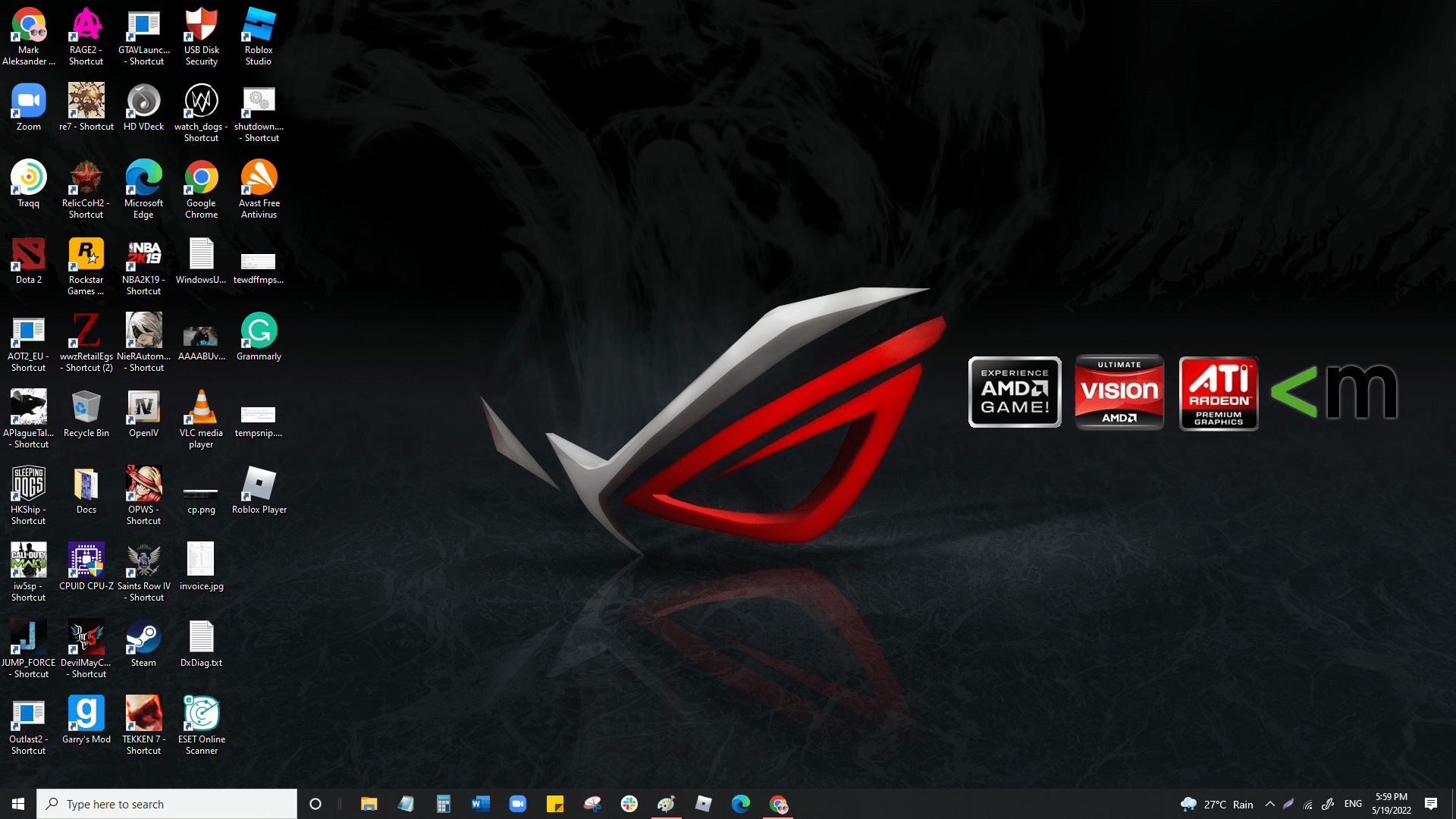Select the NBA2K19 shortcut icon
Viewport: 1456px width, 819px height.
pyautogui.click(x=143, y=266)
